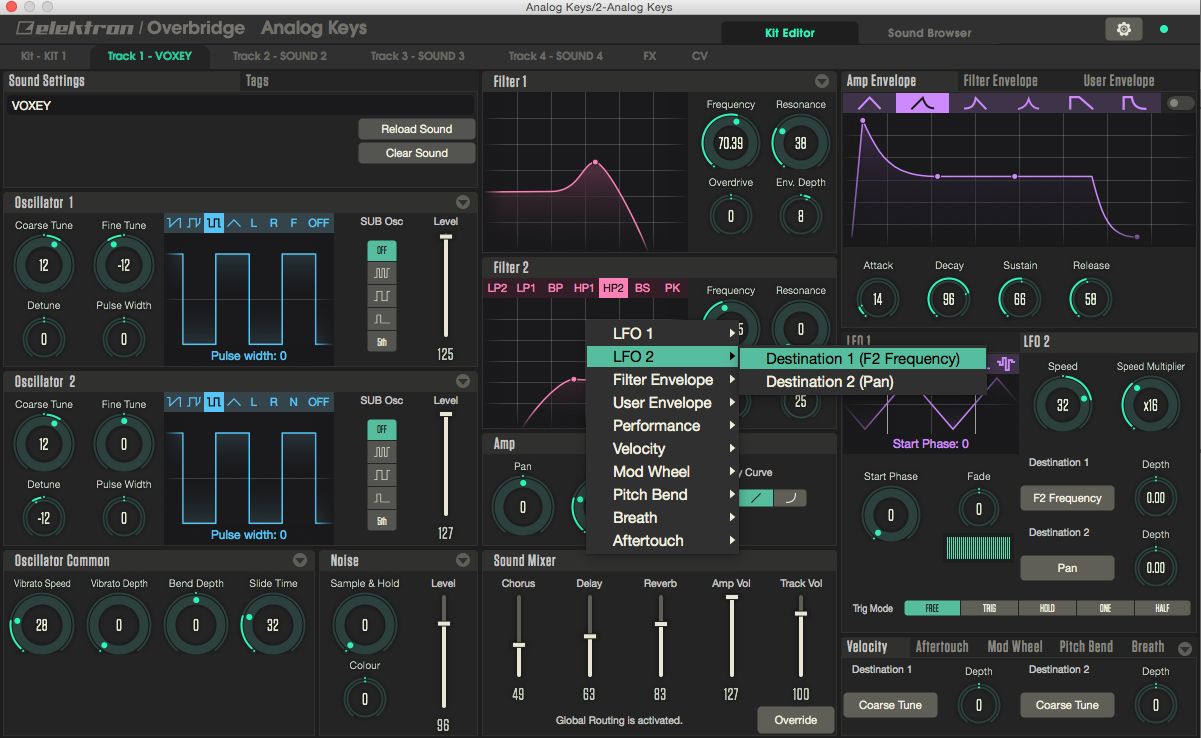
Task: Choose the first Amp Envelope shape icon
Action: tap(869, 103)
